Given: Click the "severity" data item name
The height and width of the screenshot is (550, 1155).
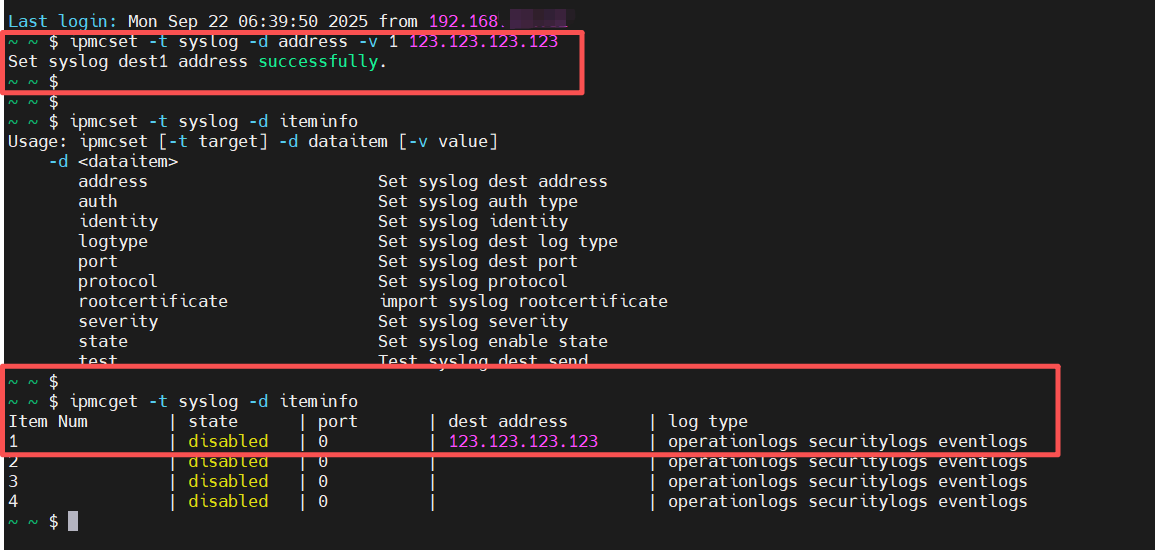Looking at the screenshot, I should (x=118, y=321).
